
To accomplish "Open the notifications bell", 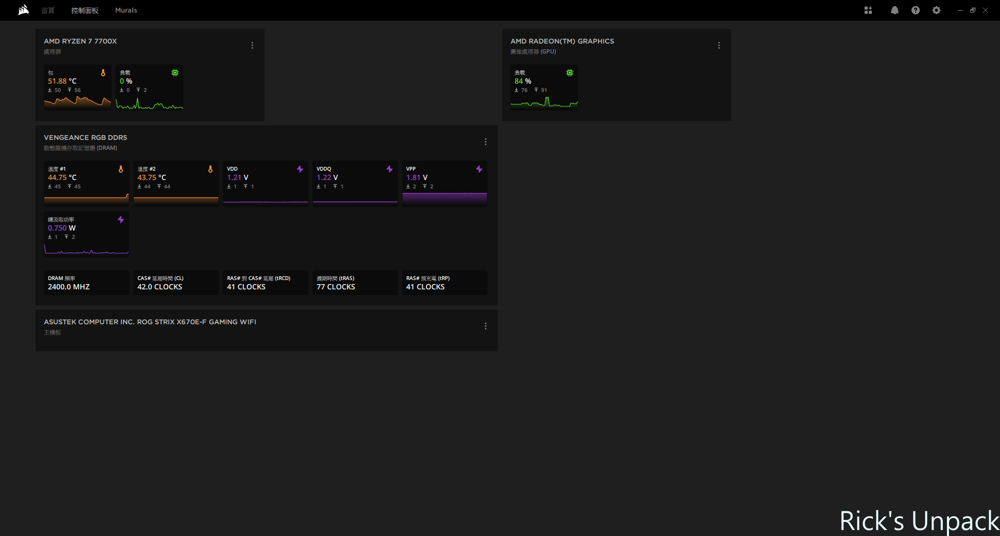I will click(x=895, y=10).
